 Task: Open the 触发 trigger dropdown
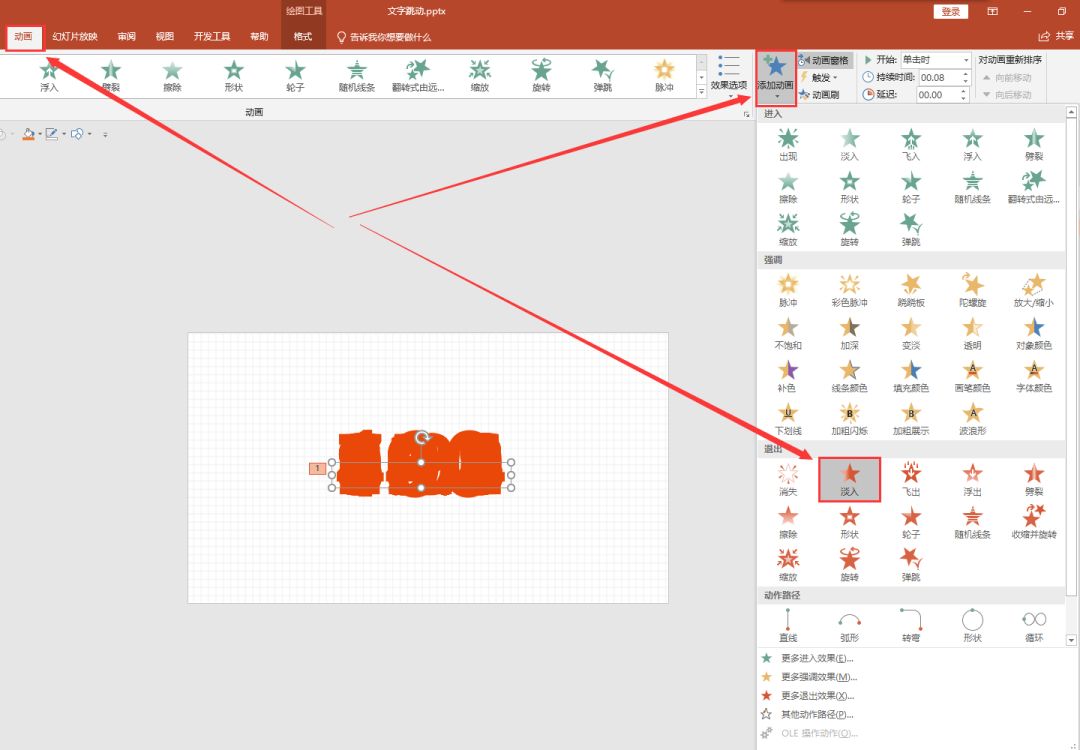click(x=818, y=78)
